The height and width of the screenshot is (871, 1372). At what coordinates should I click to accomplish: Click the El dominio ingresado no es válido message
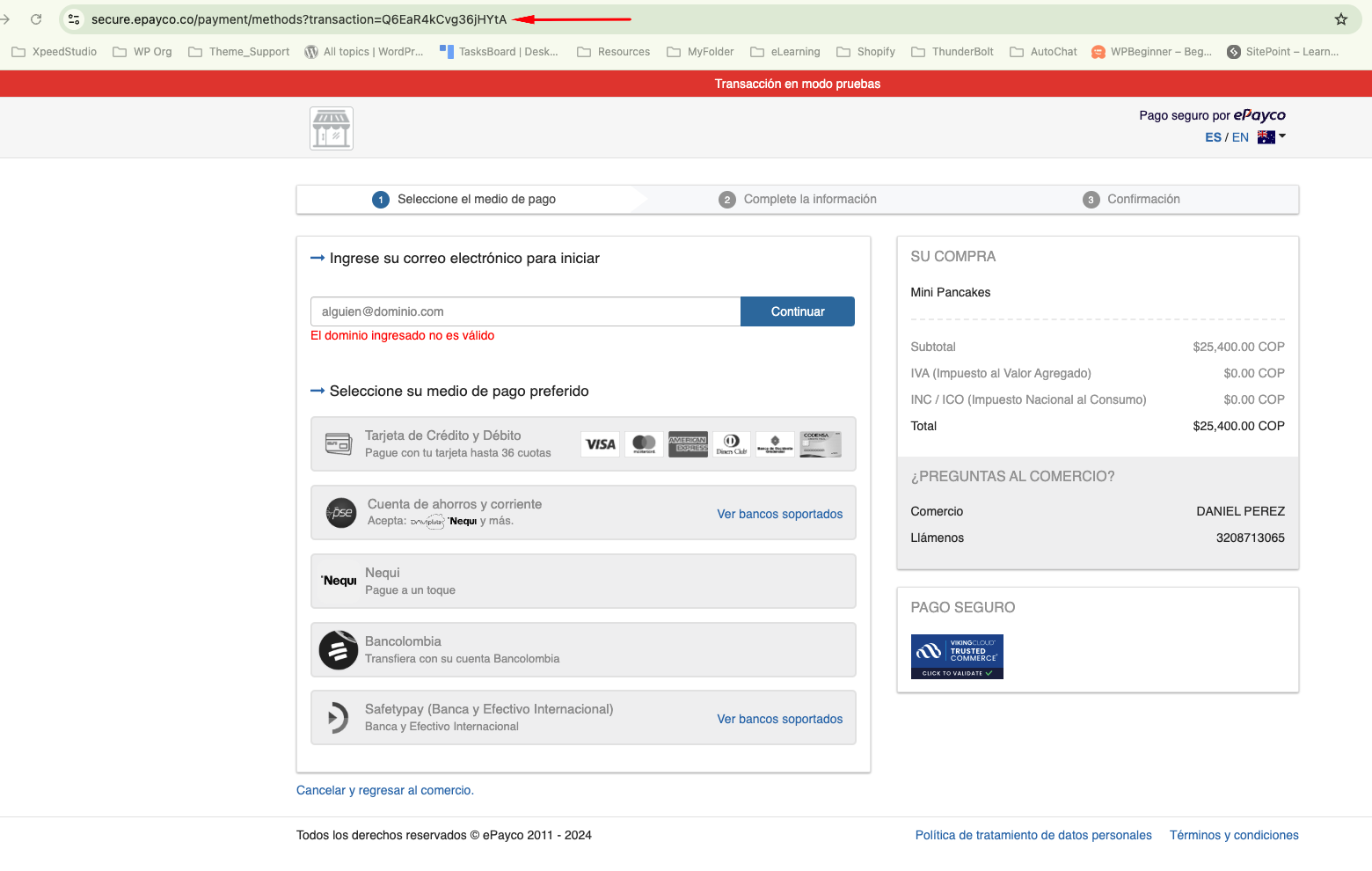(x=403, y=335)
